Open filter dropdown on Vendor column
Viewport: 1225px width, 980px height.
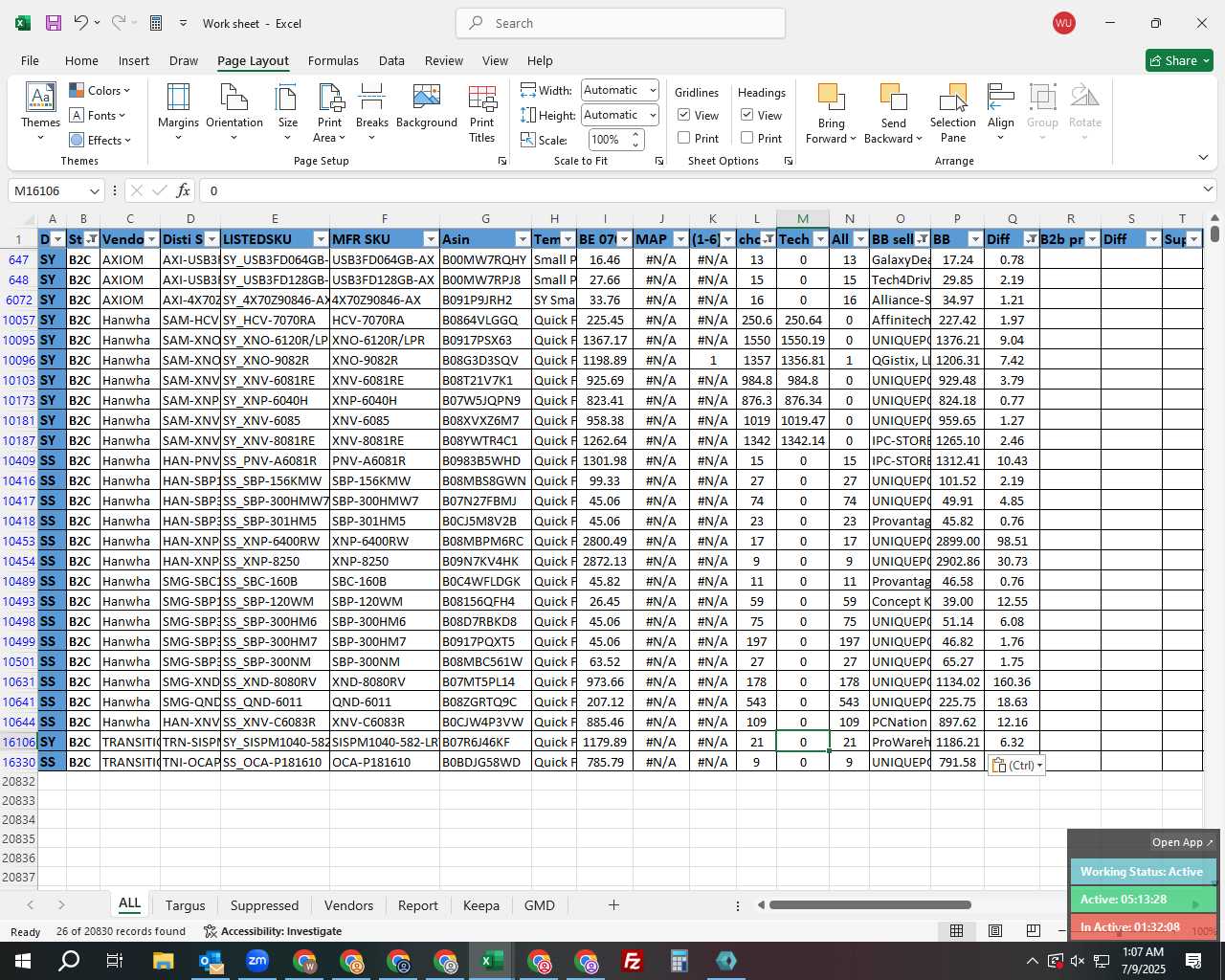point(151,239)
